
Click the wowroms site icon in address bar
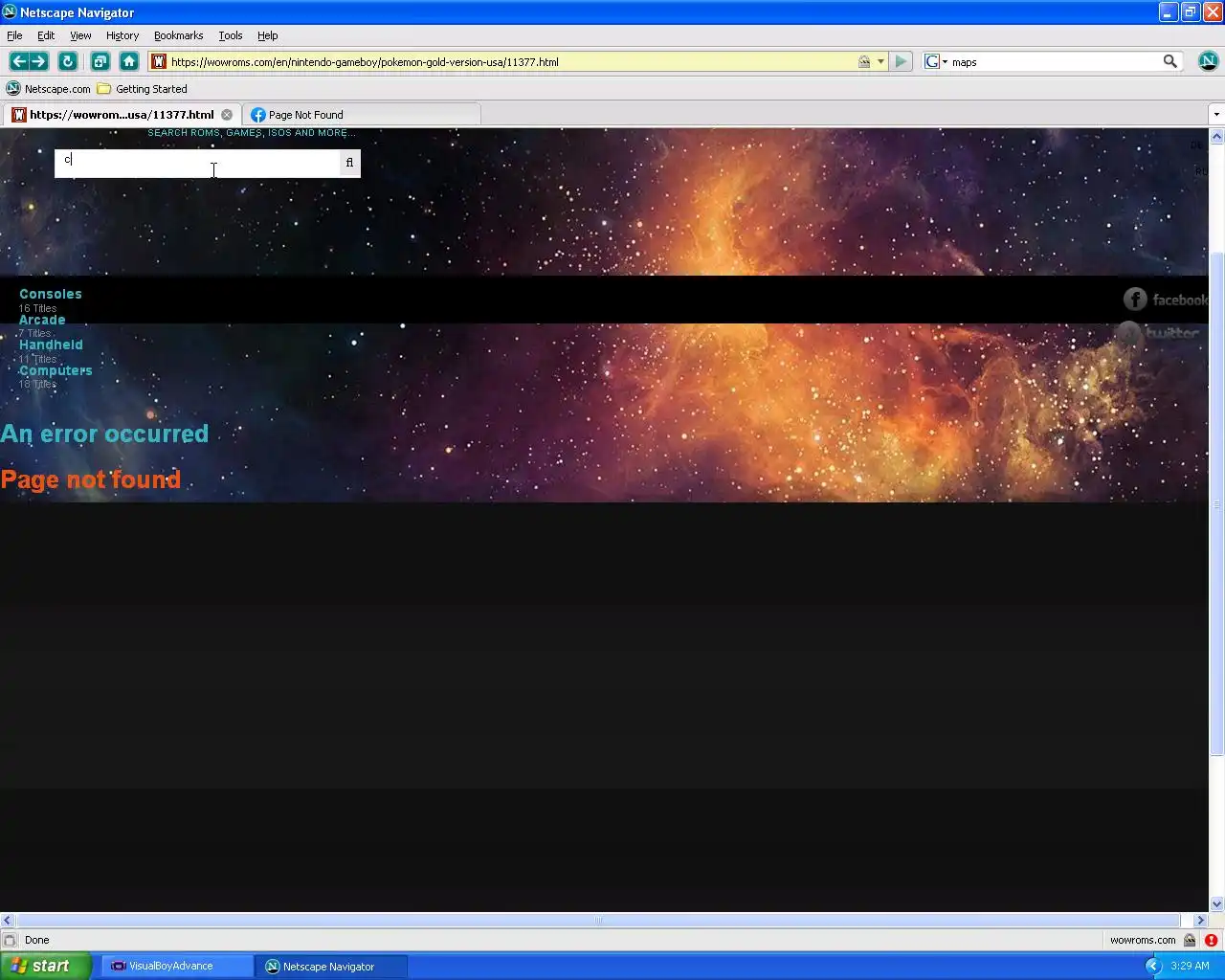click(159, 61)
